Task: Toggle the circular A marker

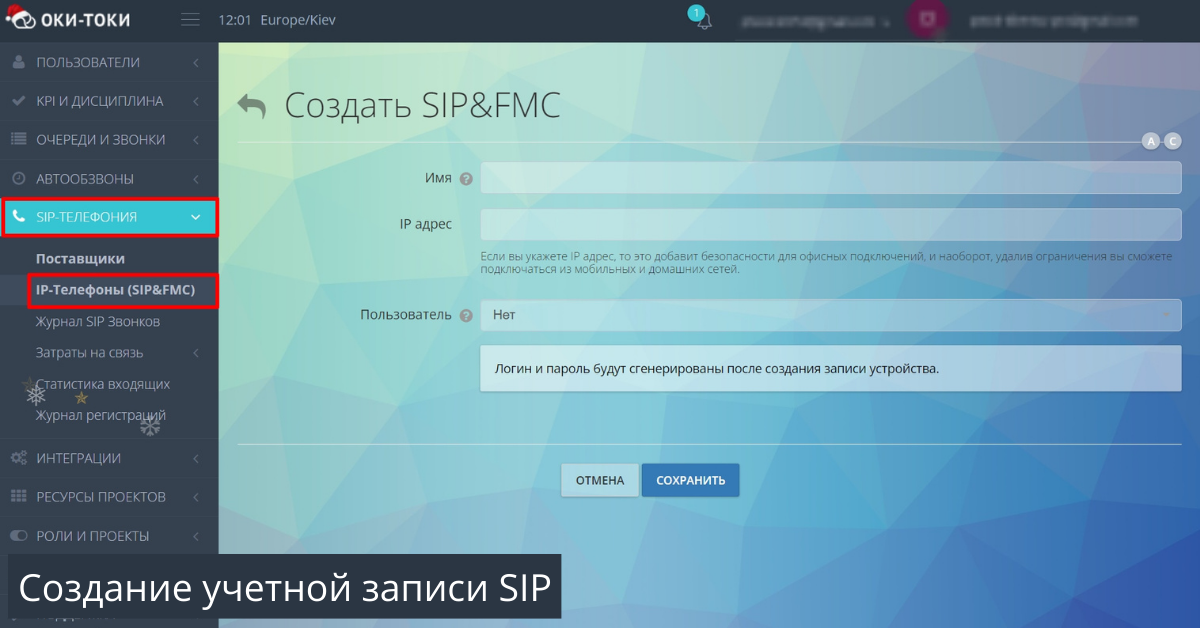Action: pos(1152,142)
